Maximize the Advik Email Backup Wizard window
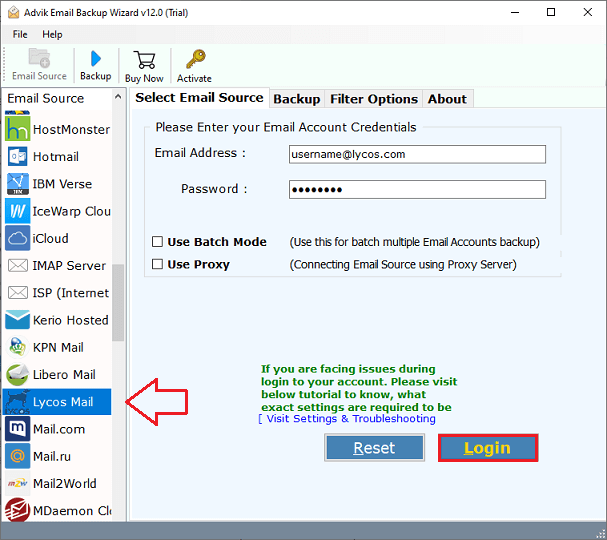The image size is (607, 540). (551, 12)
